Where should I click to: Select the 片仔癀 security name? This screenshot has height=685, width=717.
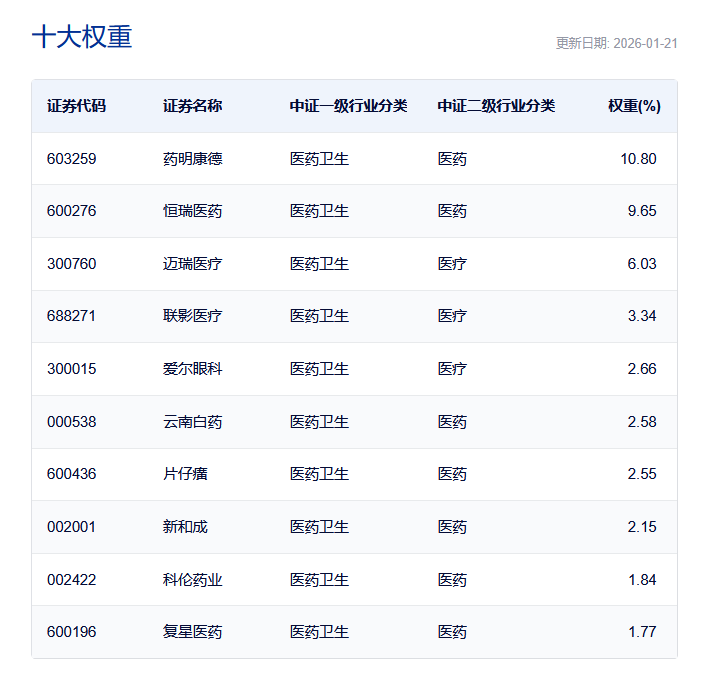pyautogui.click(x=185, y=474)
